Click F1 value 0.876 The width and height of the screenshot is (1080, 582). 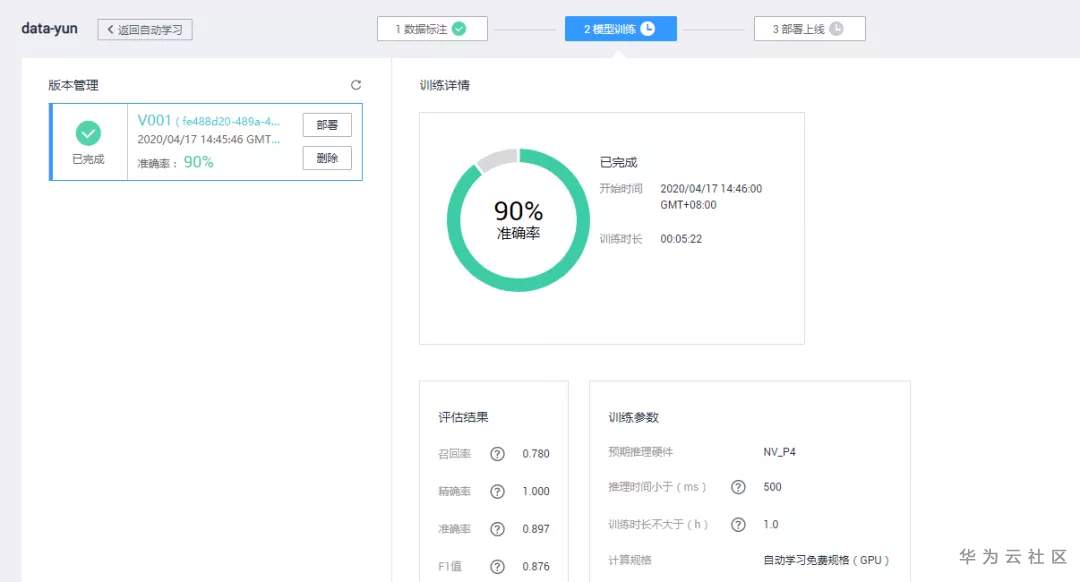coord(536,566)
